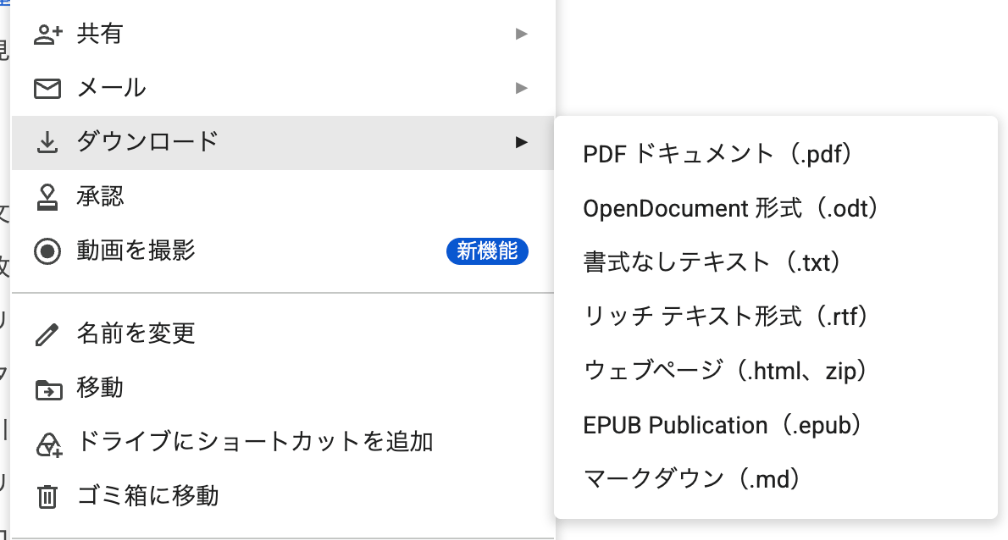Expand the メール submenu arrow
Image resolution: width=1008 pixels, height=540 pixels.
521,88
